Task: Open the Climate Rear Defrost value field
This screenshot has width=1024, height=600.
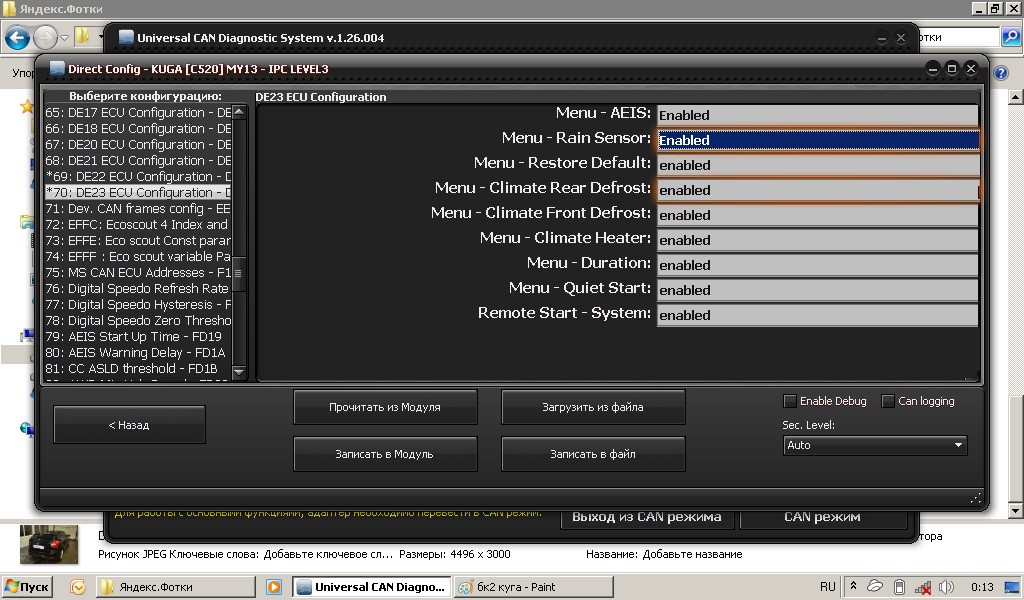Action: point(818,190)
